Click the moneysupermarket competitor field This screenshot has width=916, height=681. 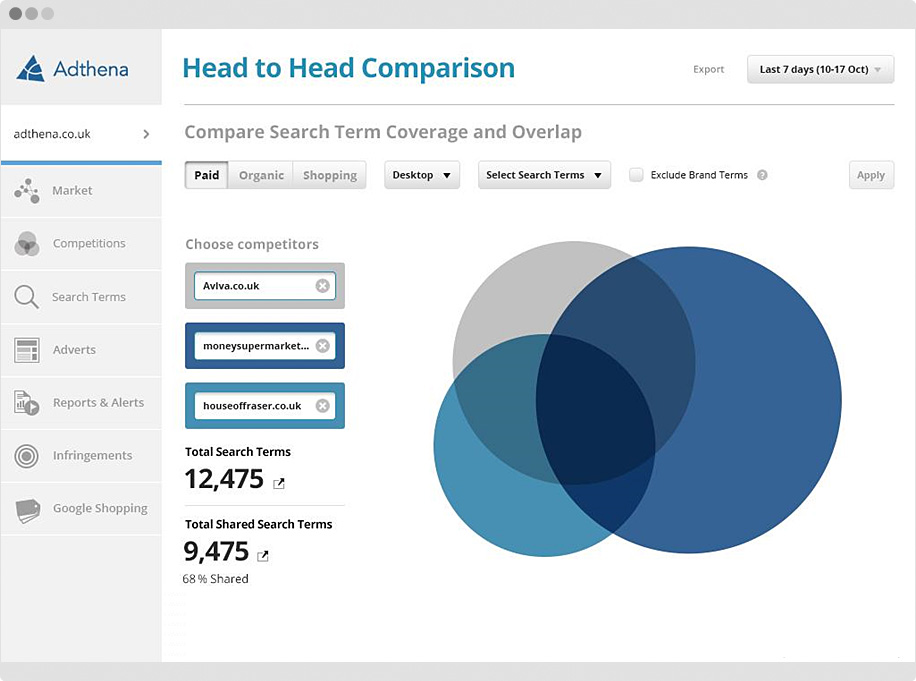tap(265, 346)
